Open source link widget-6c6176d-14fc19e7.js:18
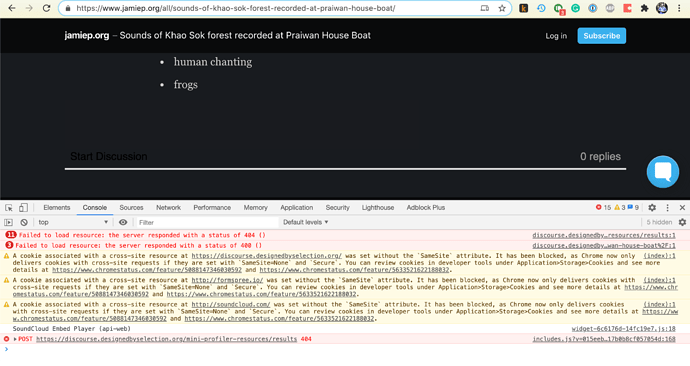The width and height of the screenshot is (690, 366). pyautogui.click(x=623, y=329)
